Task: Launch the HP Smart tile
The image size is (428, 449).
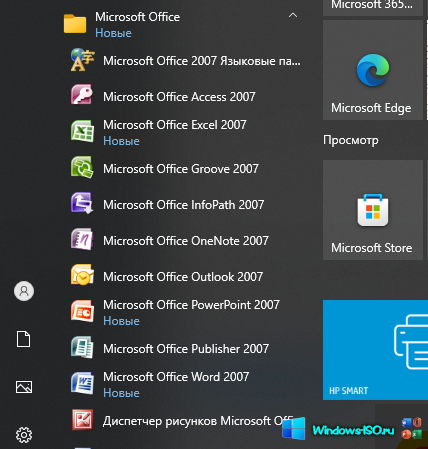Action: [375, 350]
